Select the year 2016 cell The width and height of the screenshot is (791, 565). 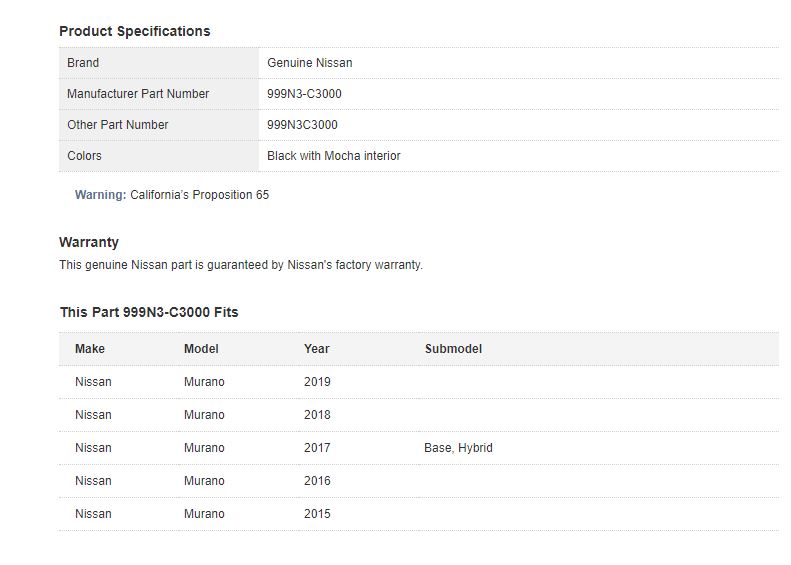(317, 481)
